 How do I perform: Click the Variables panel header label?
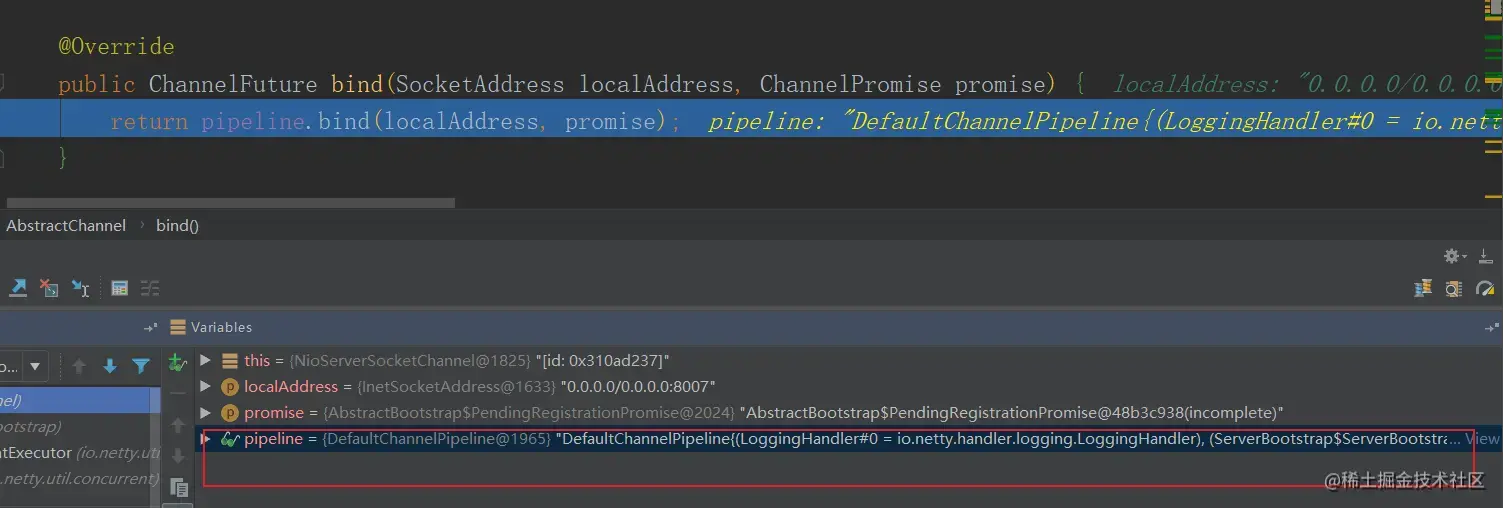(x=221, y=327)
